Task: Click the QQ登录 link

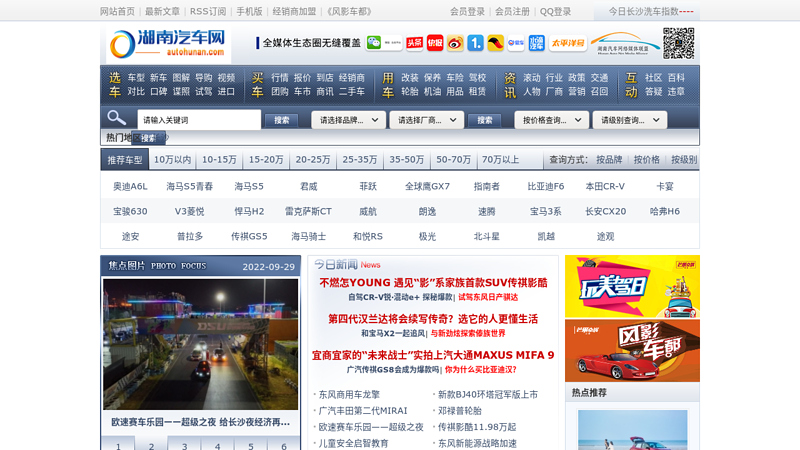Action: click(556, 11)
